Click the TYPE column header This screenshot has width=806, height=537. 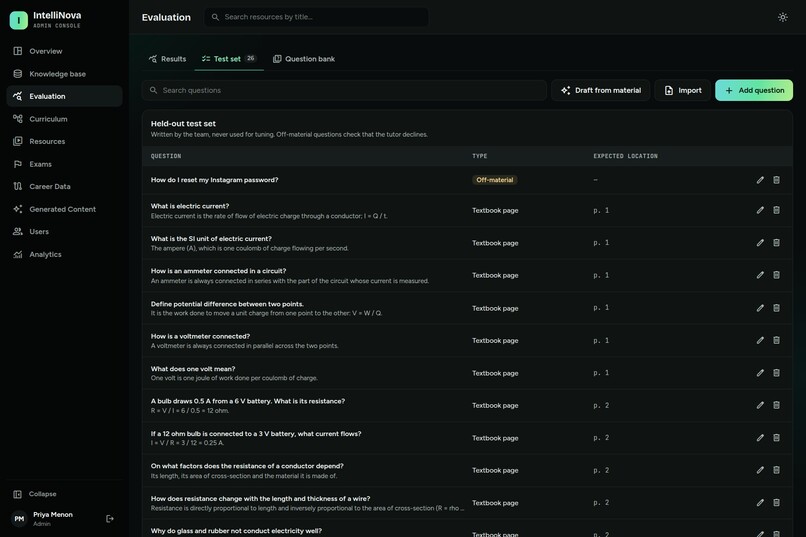click(480, 156)
